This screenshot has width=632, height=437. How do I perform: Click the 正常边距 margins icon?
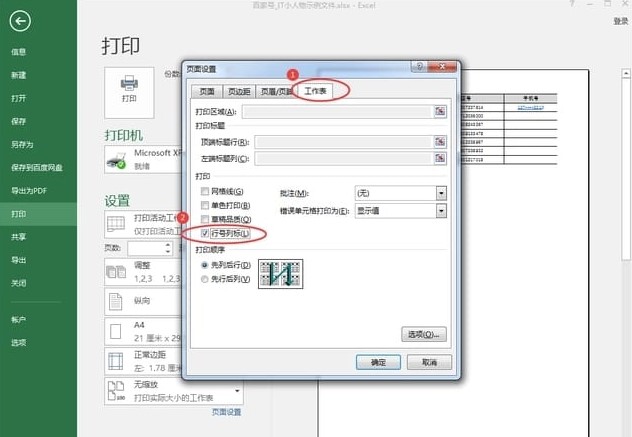point(116,361)
